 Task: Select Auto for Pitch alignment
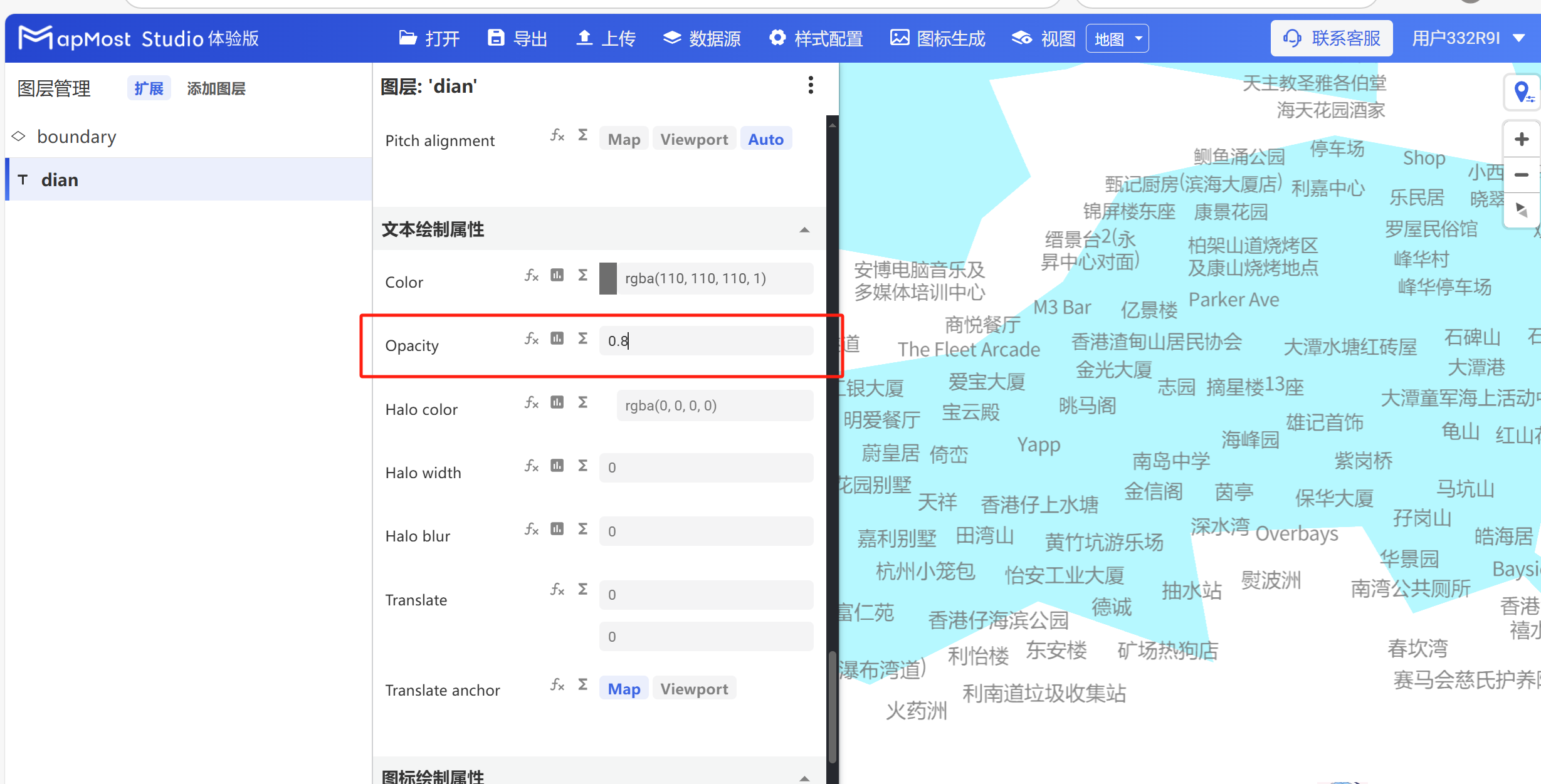(765, 138)
